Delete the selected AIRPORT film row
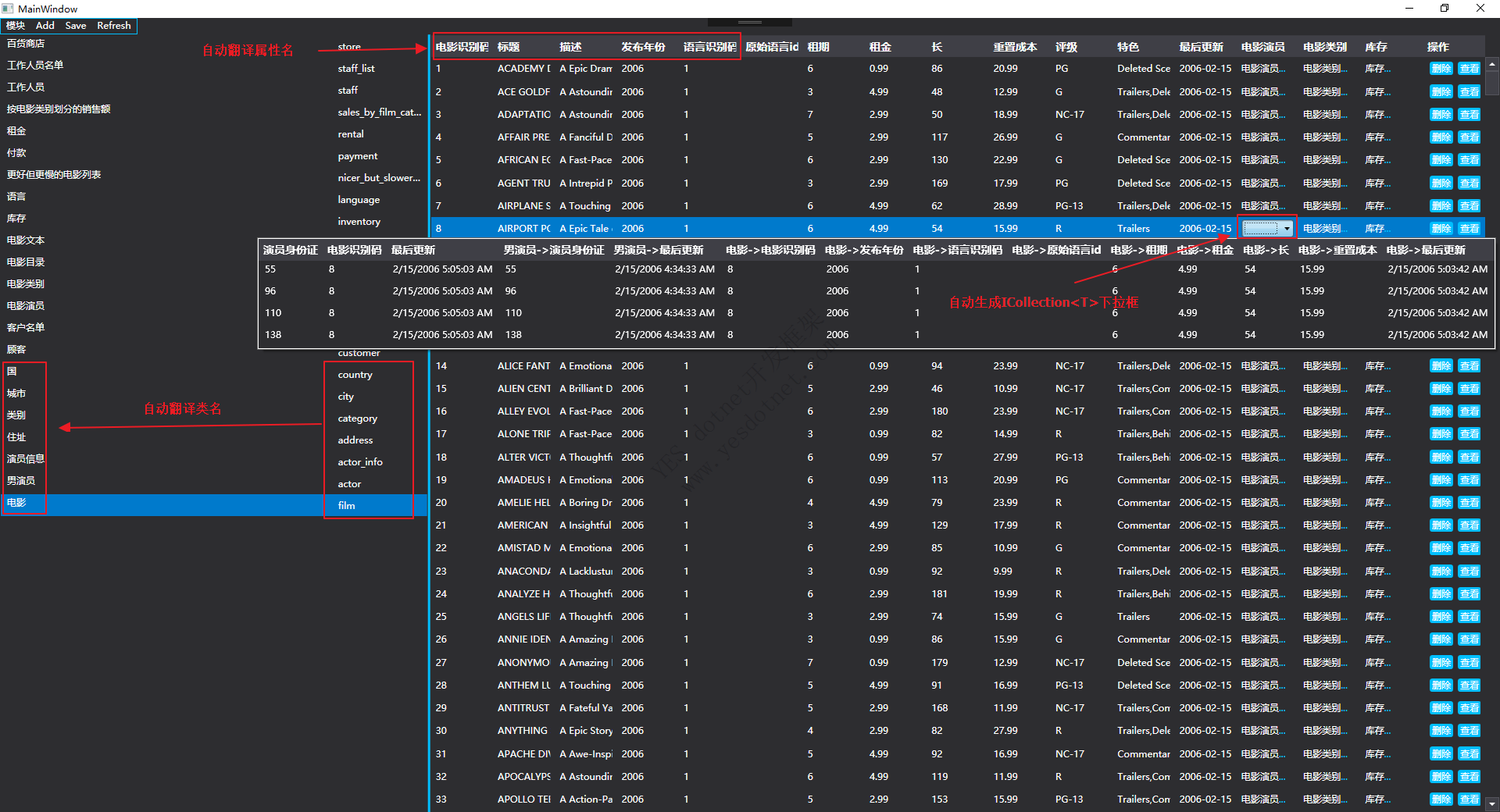This screenshot has width=1500, height=812. click(1441, 229)
